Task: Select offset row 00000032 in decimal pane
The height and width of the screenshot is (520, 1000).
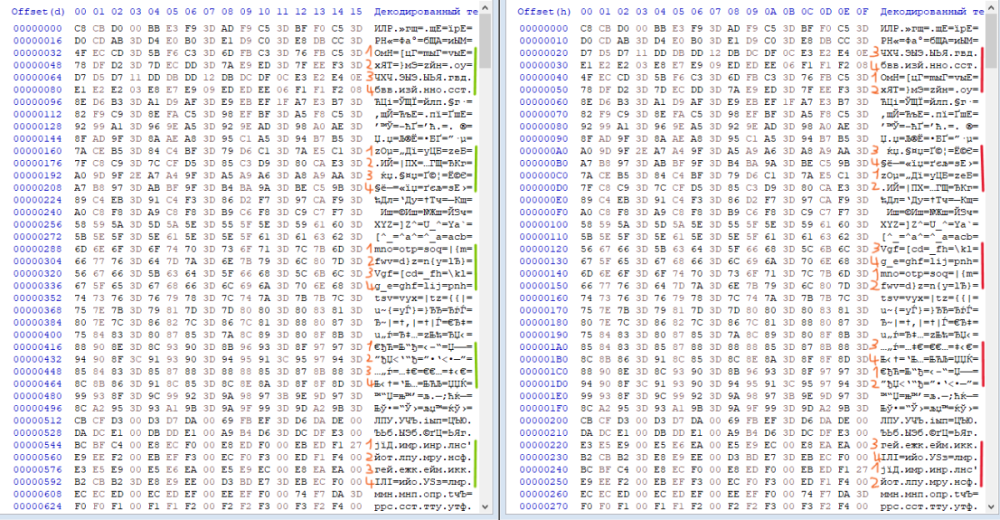Action: tap(28, 49)
